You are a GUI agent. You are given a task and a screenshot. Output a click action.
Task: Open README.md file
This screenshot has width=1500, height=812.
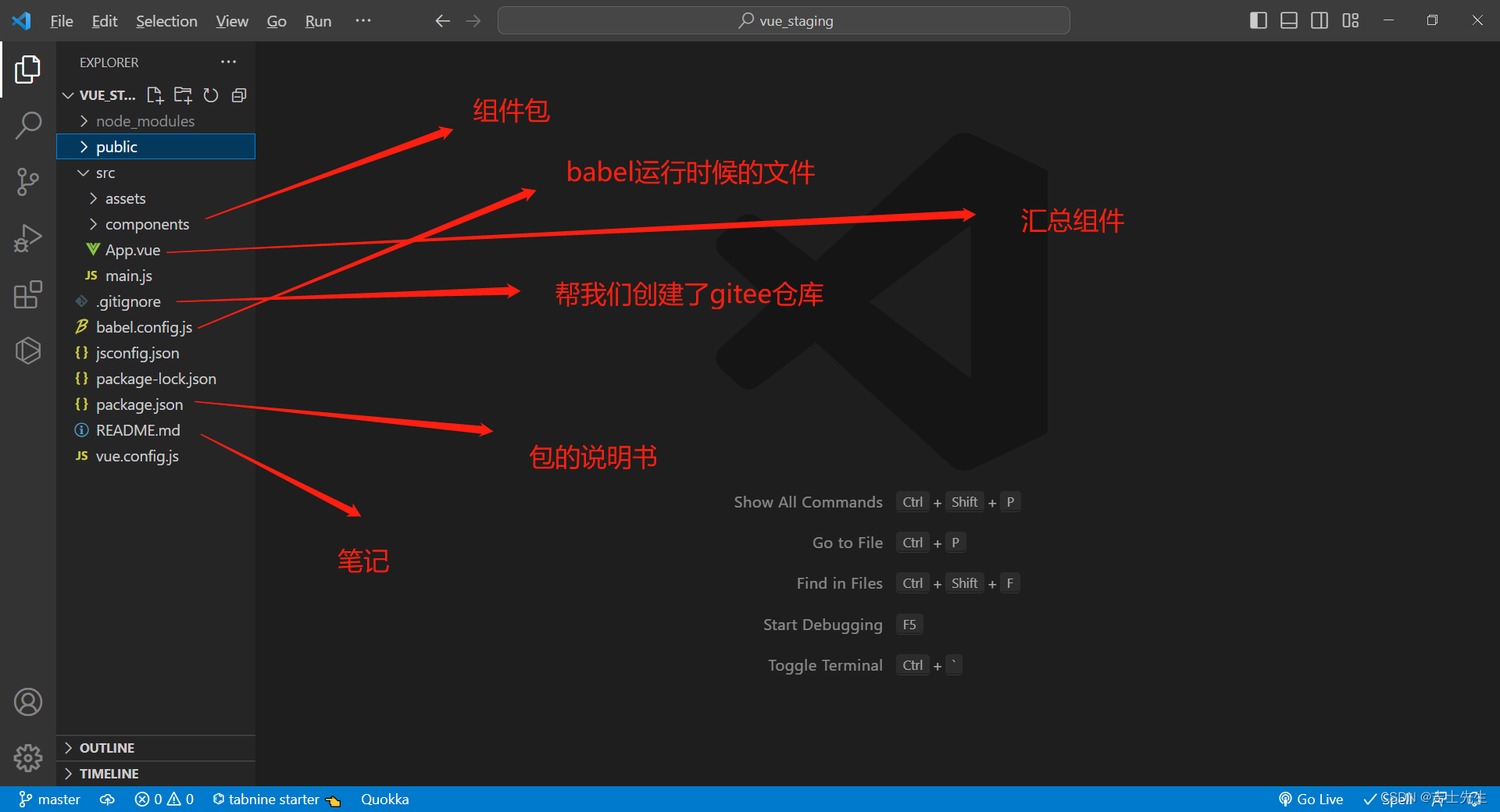tap(156, 430)
